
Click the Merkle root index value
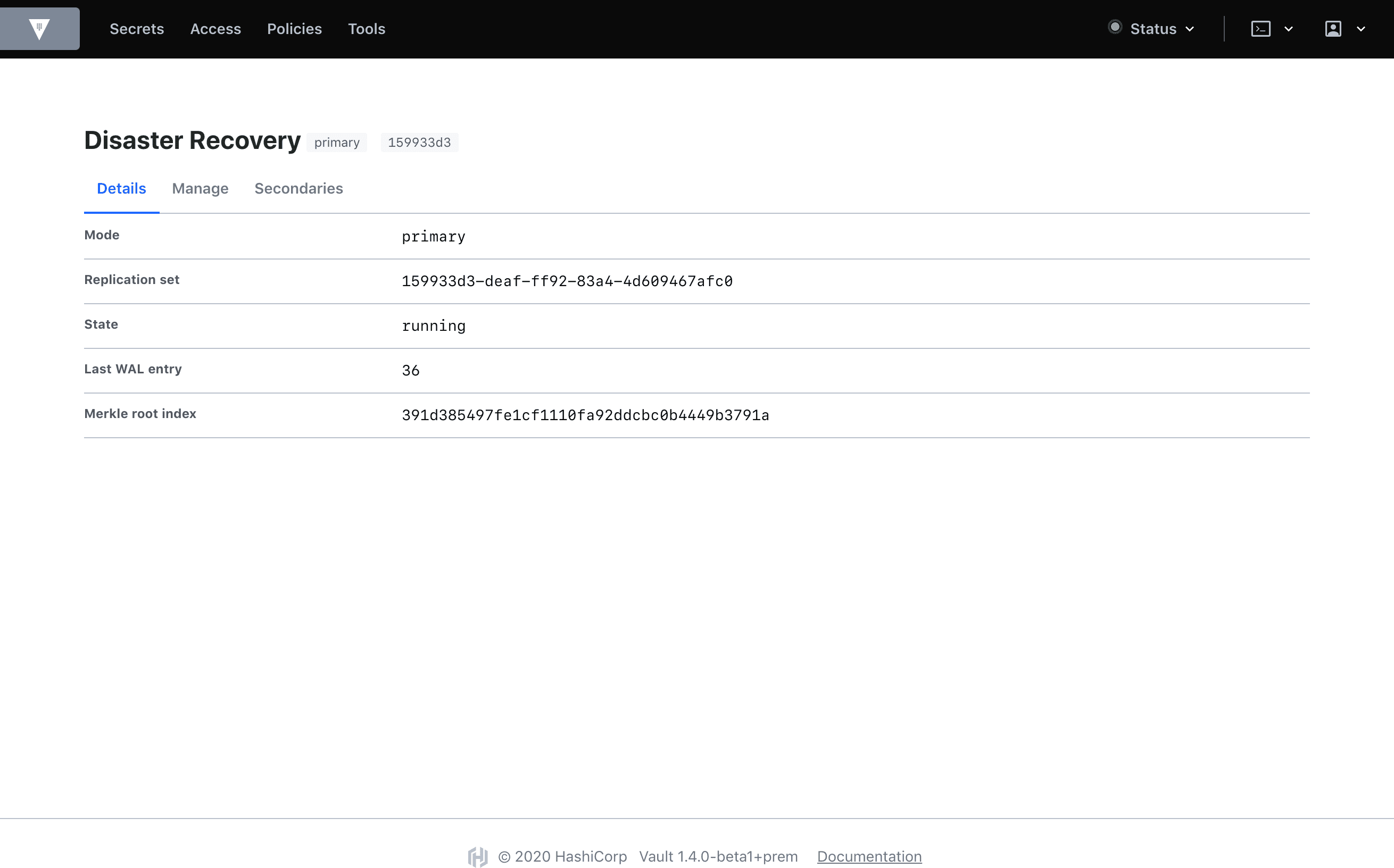(585, 415)
